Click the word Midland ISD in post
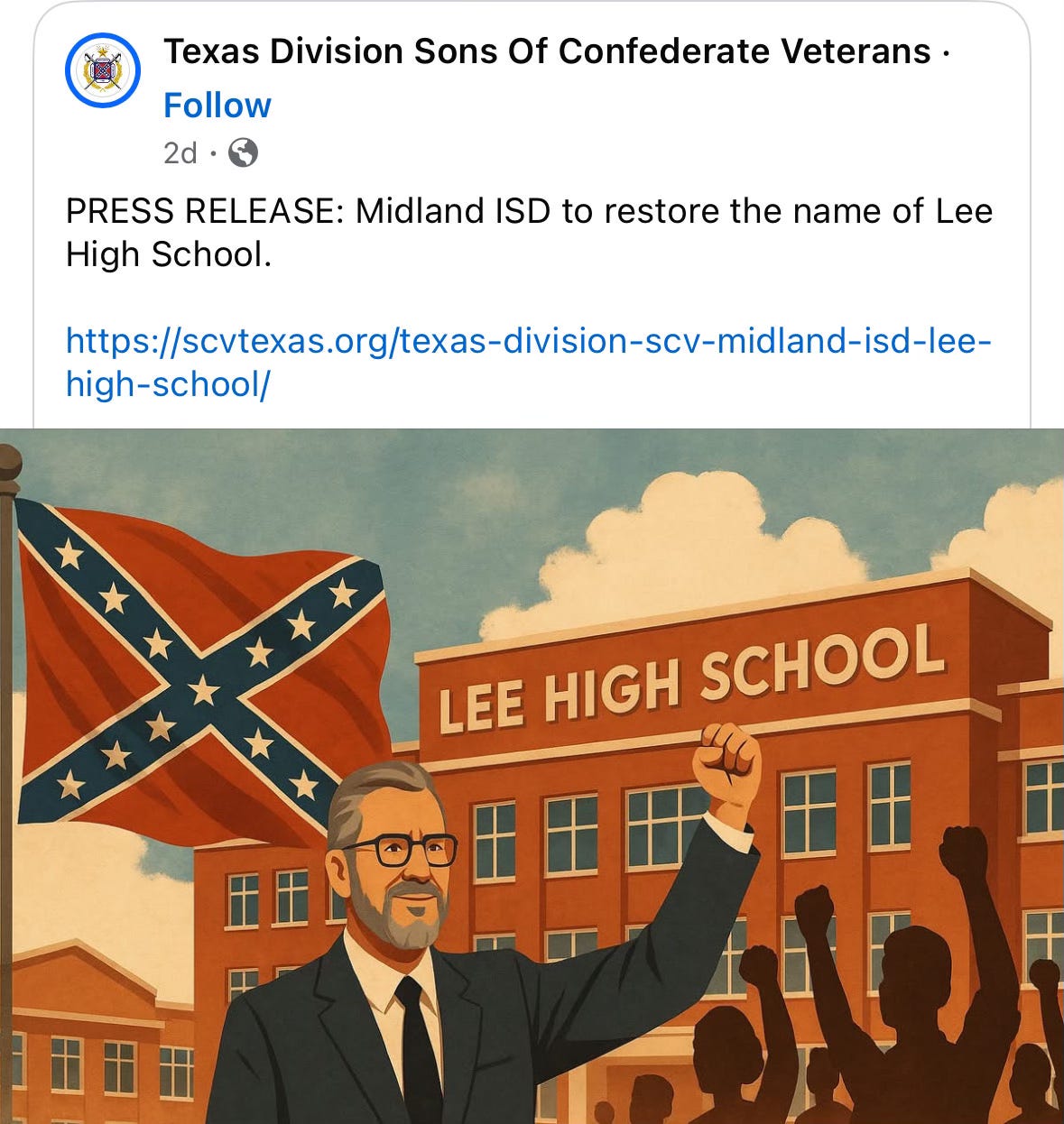 pos(454,211)
